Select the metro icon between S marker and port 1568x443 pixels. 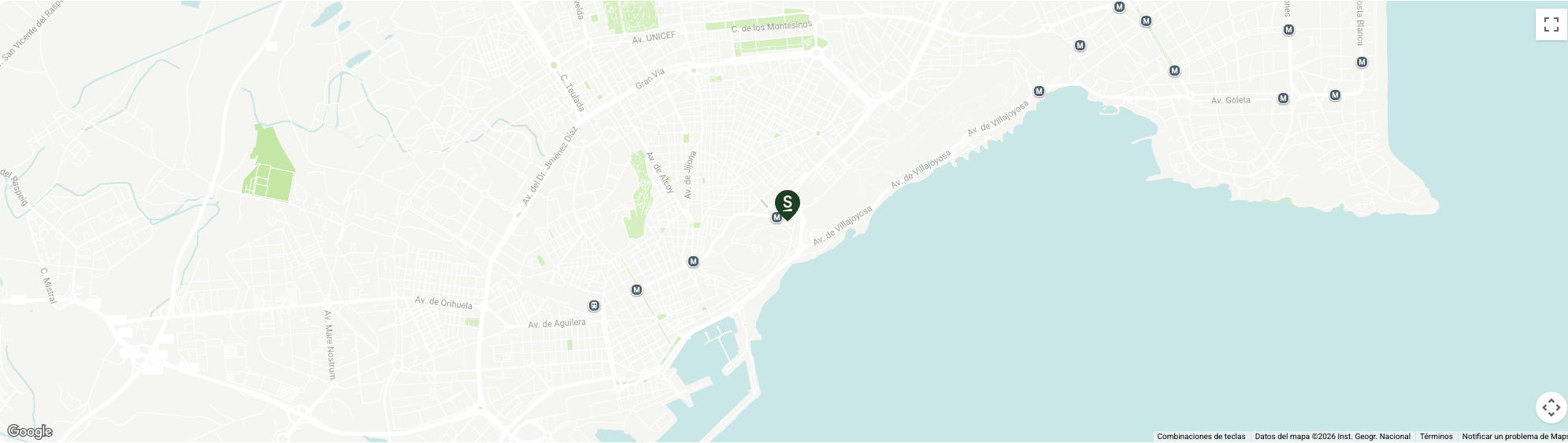693,262
